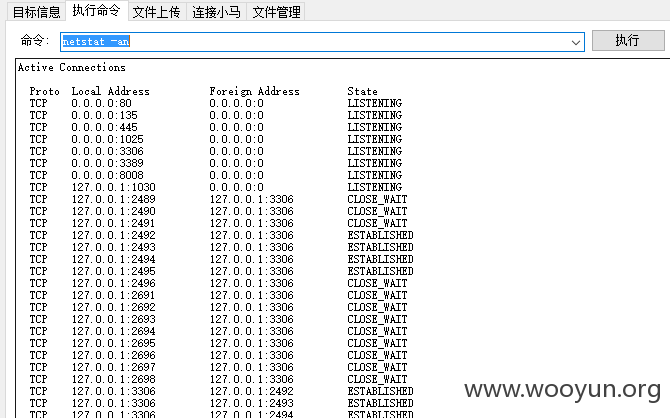The height and width of the screenshot is (418, 670).
Task: Click ESTABLISHED state in the 127.0.0.1:2495 row
Action: pyautogui.click(x=380, y=271)
